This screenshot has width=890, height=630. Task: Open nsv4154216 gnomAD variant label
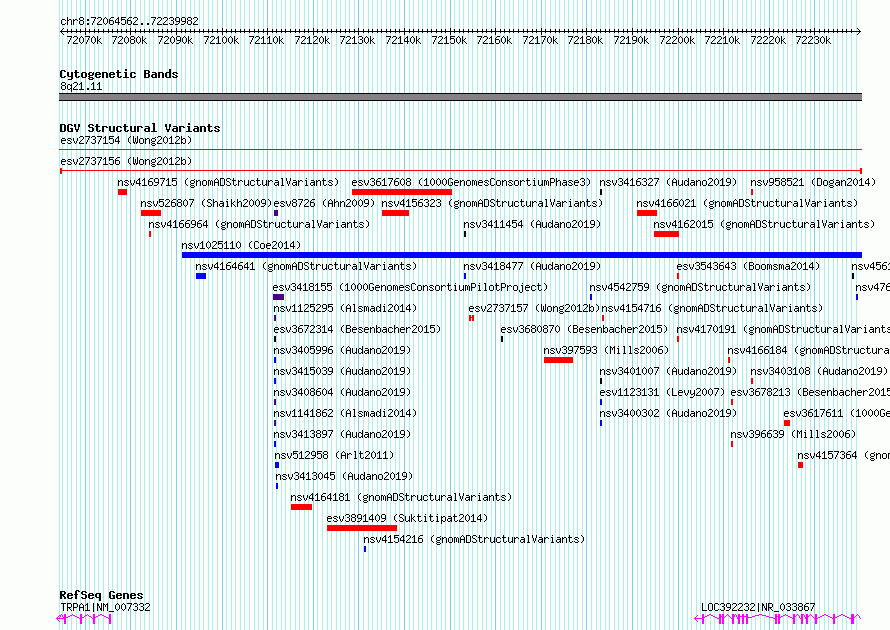coord(474,539)
